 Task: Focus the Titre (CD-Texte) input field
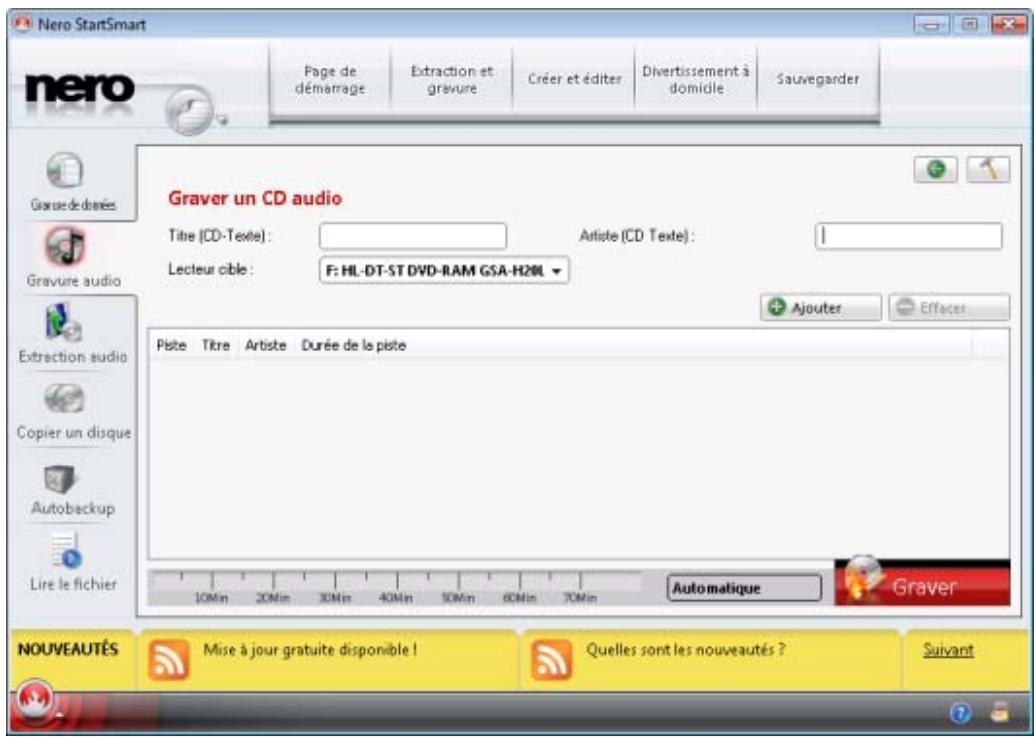click(413, 236)
